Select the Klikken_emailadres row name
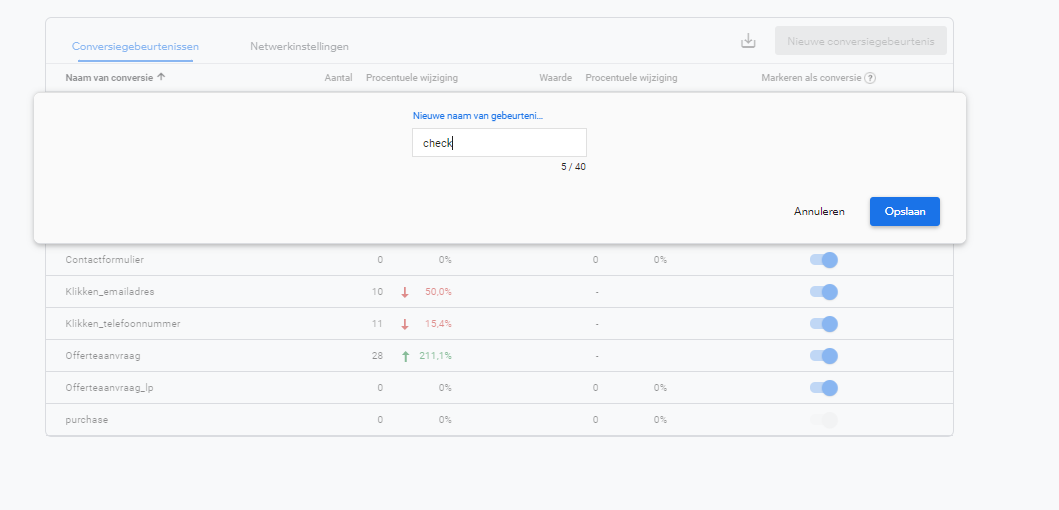 click(x=110, y=292)
